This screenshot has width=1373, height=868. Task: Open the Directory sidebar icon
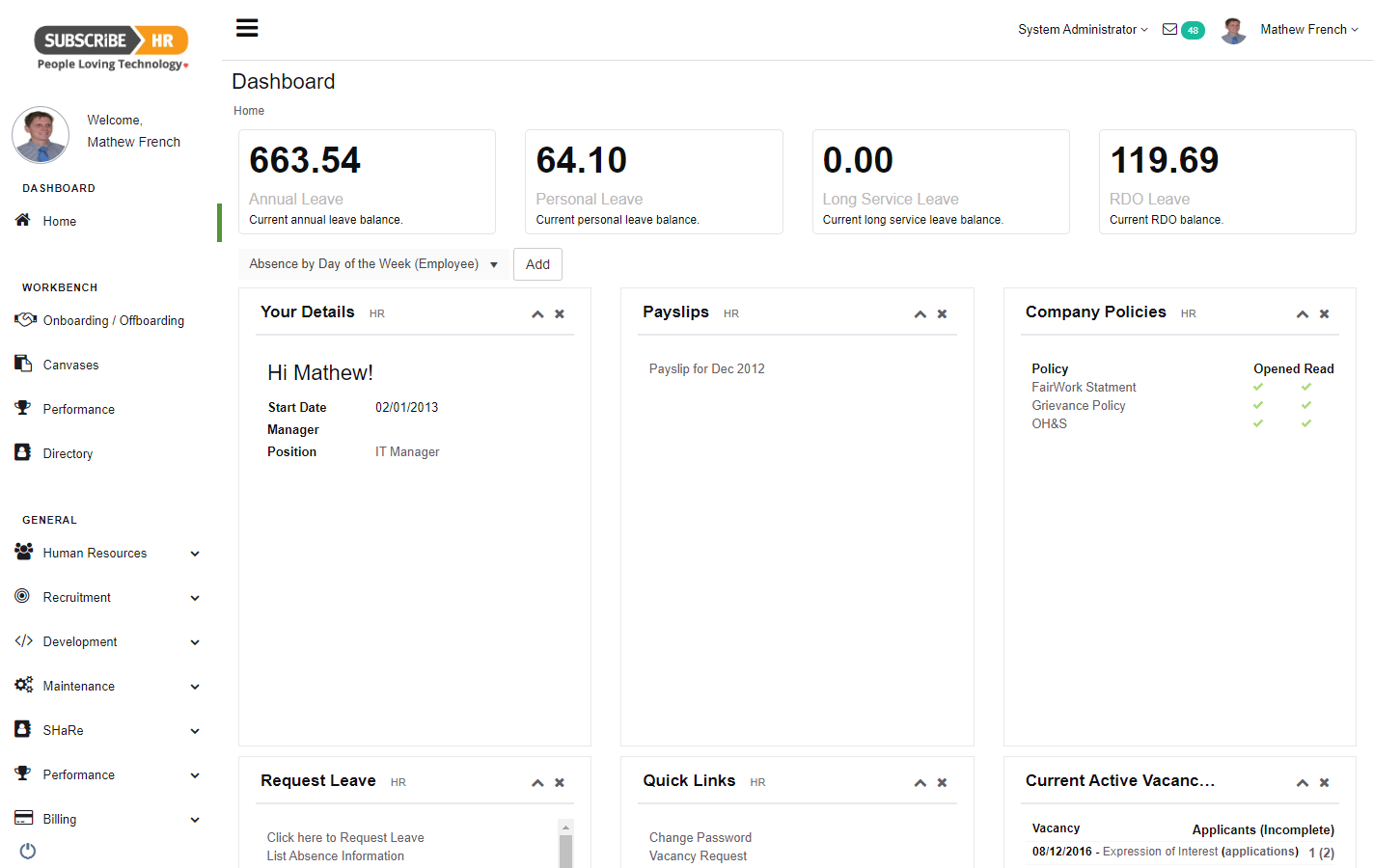tap(26, 452)
